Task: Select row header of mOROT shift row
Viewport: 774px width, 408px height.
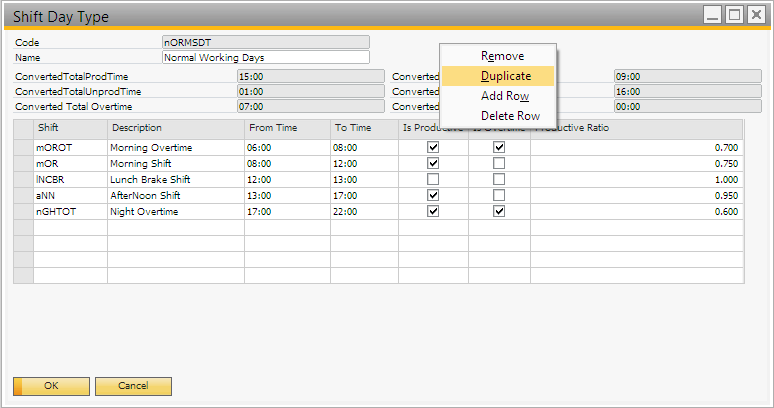Action: click(23, 147)
